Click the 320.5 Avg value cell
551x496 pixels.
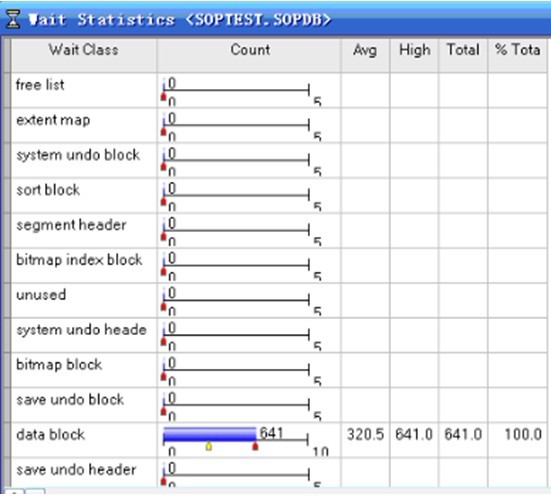tap(365, 434)
